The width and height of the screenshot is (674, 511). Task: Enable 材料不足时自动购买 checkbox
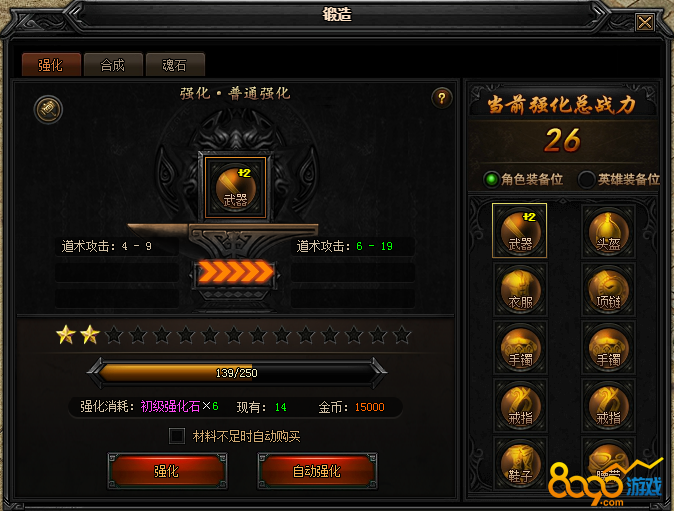pyautogui.click(x=177, y=436)
